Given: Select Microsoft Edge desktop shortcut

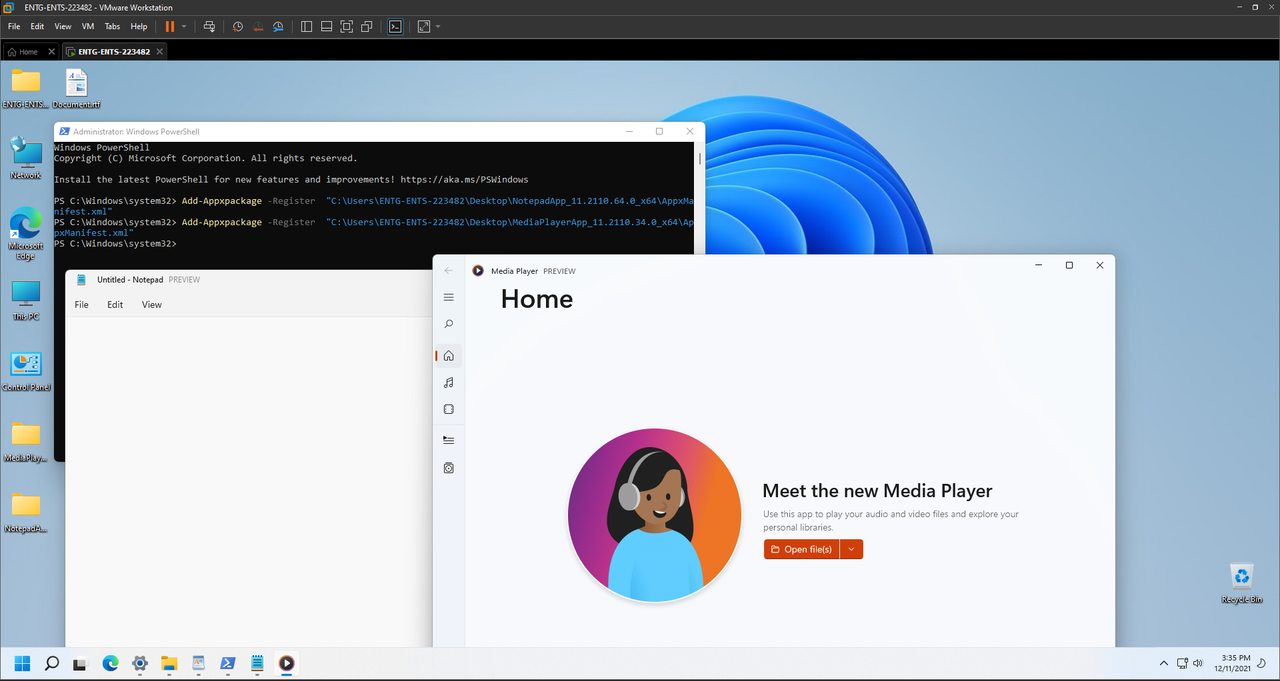Looking at the screenshot, I should coord(26,234).
